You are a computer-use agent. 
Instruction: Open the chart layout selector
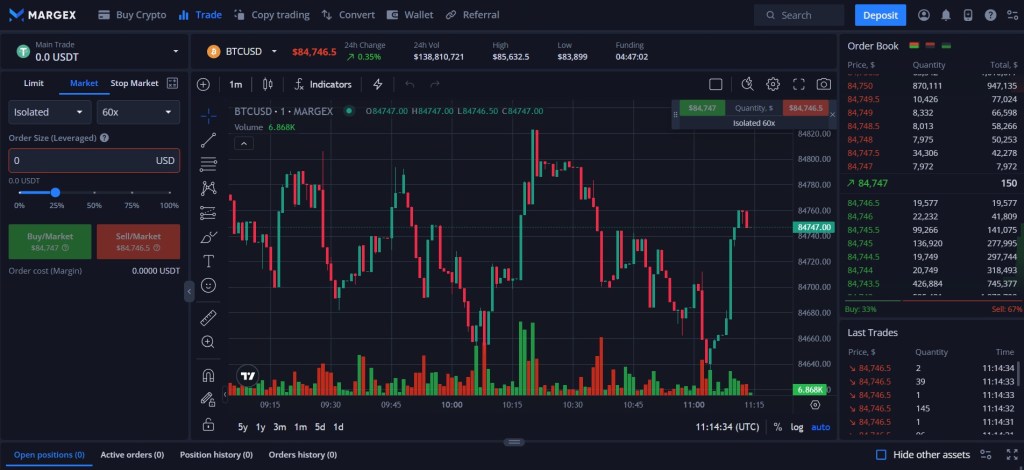716,84
